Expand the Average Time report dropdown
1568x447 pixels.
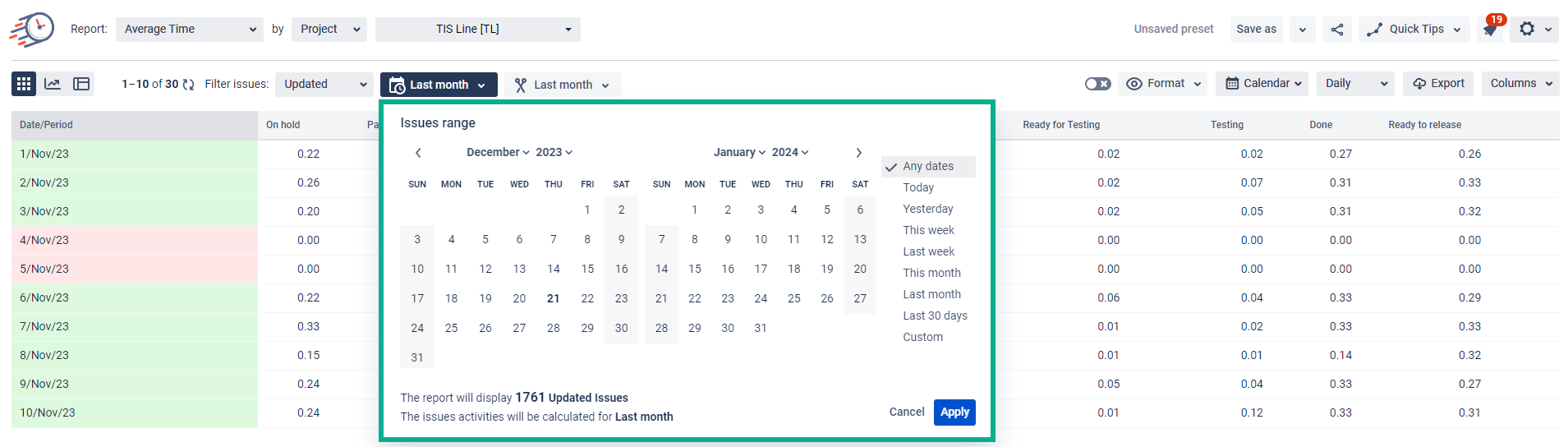(190, 30)
